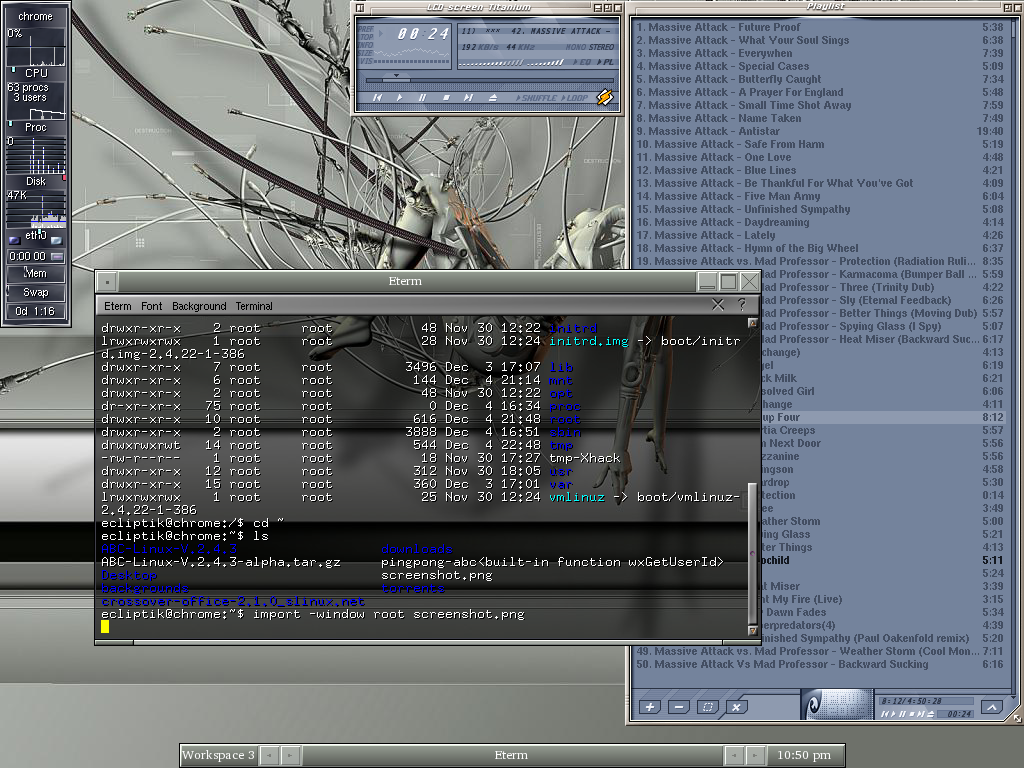Image resolution: width=1024 pixels, height=768 pixels.
Task: Pause the current track in the main player
Action: 422,98
